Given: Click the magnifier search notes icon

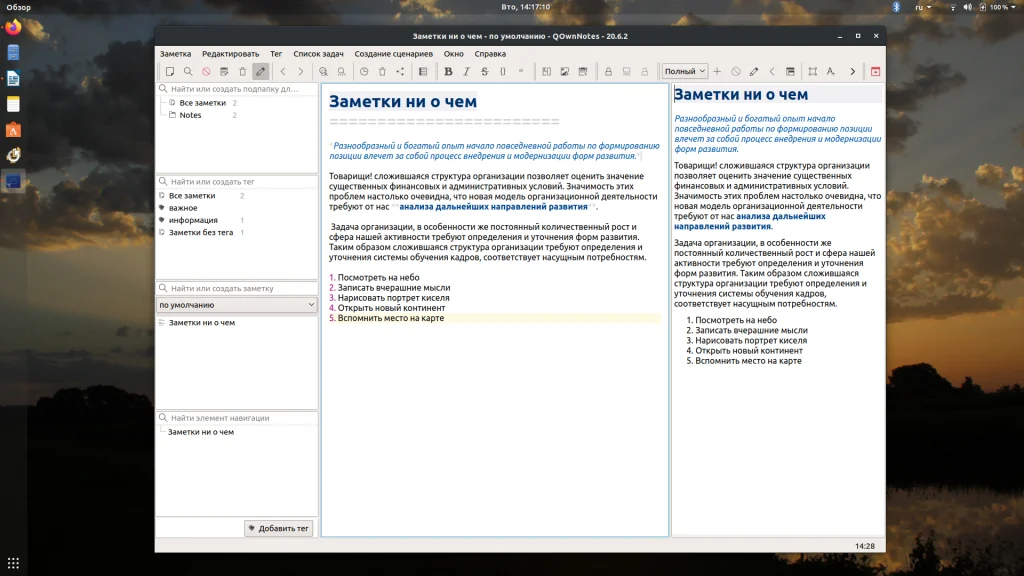Looking at the screenshot, I should (x=188, y=72).
